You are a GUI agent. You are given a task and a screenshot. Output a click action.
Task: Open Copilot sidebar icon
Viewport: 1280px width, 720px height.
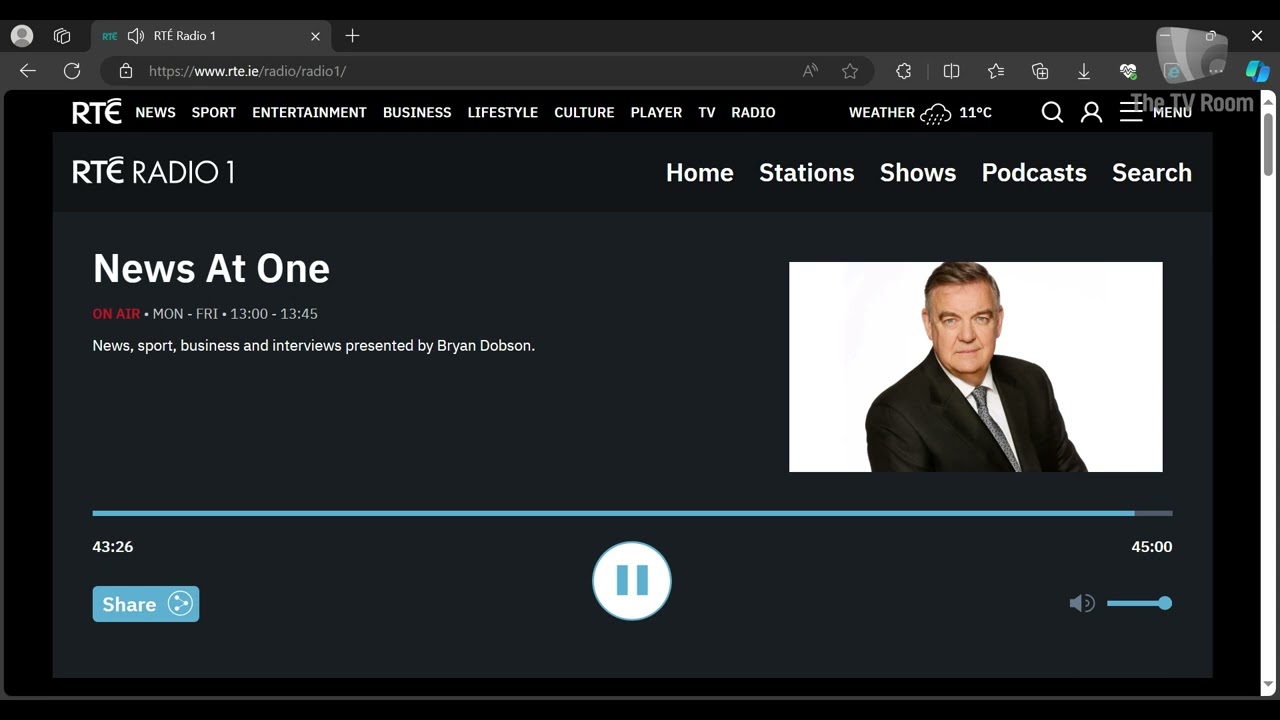1257,71
